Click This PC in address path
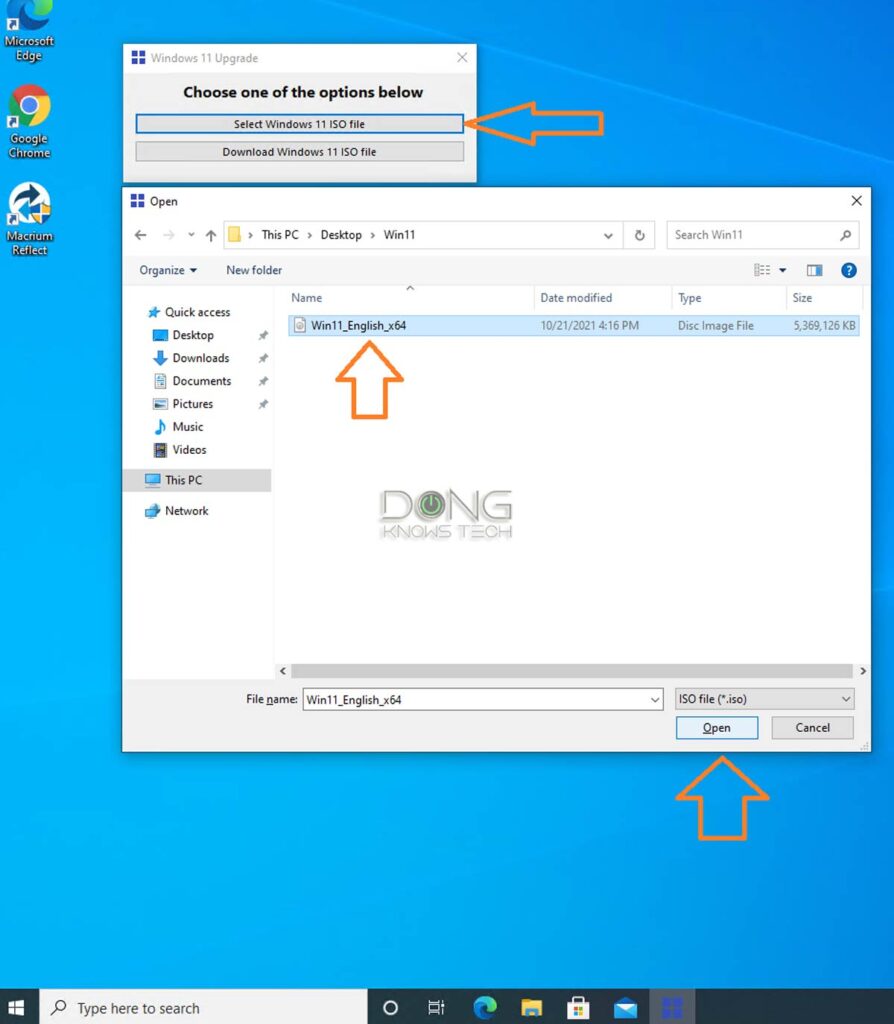The width and height of the screenshot is (894, 1024). [x=279, y=234]
